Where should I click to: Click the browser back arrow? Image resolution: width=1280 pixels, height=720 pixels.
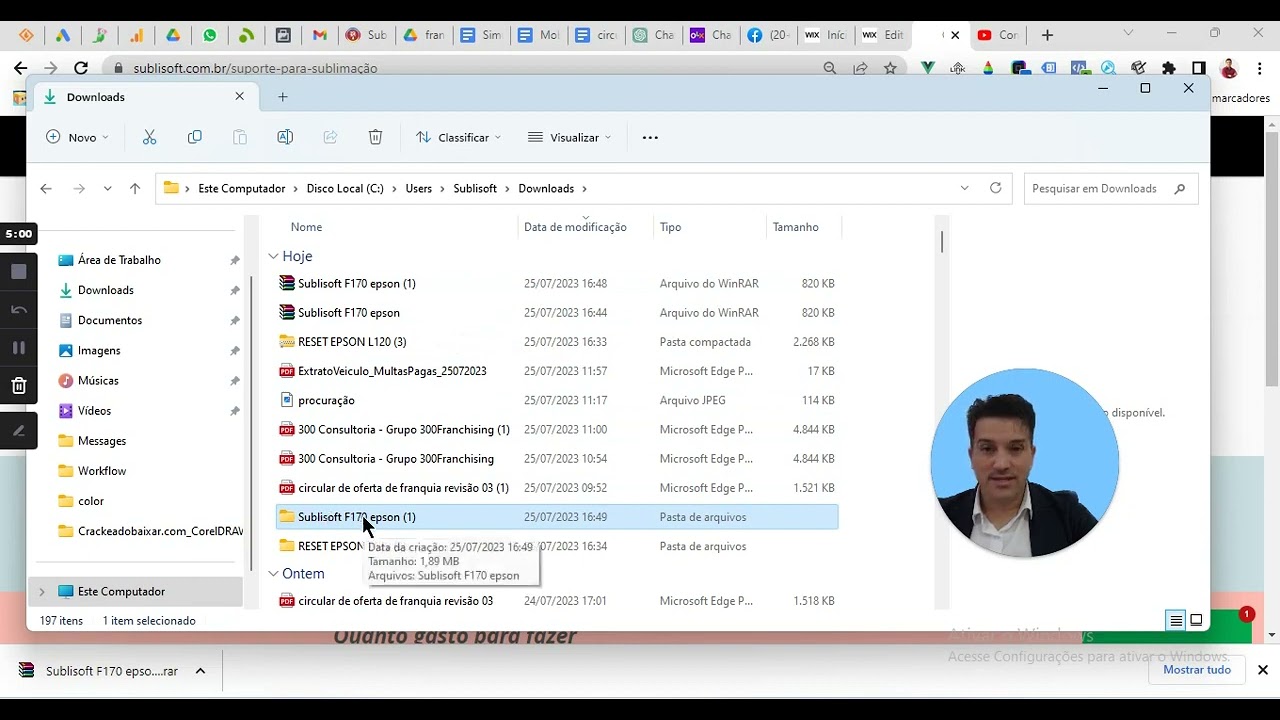pyautogui.click(x=21, y=68)
